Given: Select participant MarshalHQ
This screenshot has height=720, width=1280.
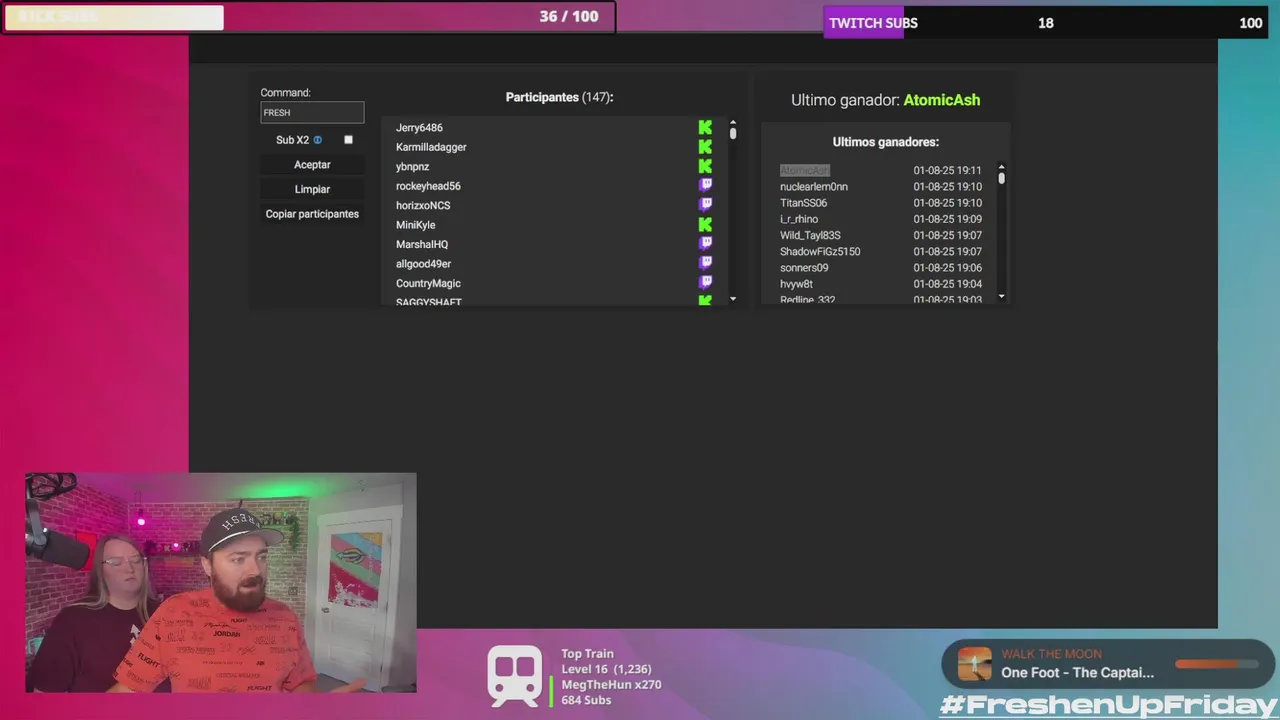Looking at the screenshot, I should 422,244.
